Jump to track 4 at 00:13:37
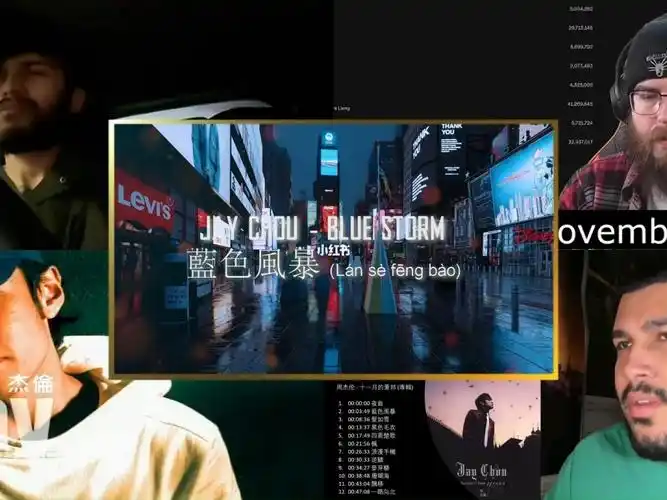 [x=367, y=427]
